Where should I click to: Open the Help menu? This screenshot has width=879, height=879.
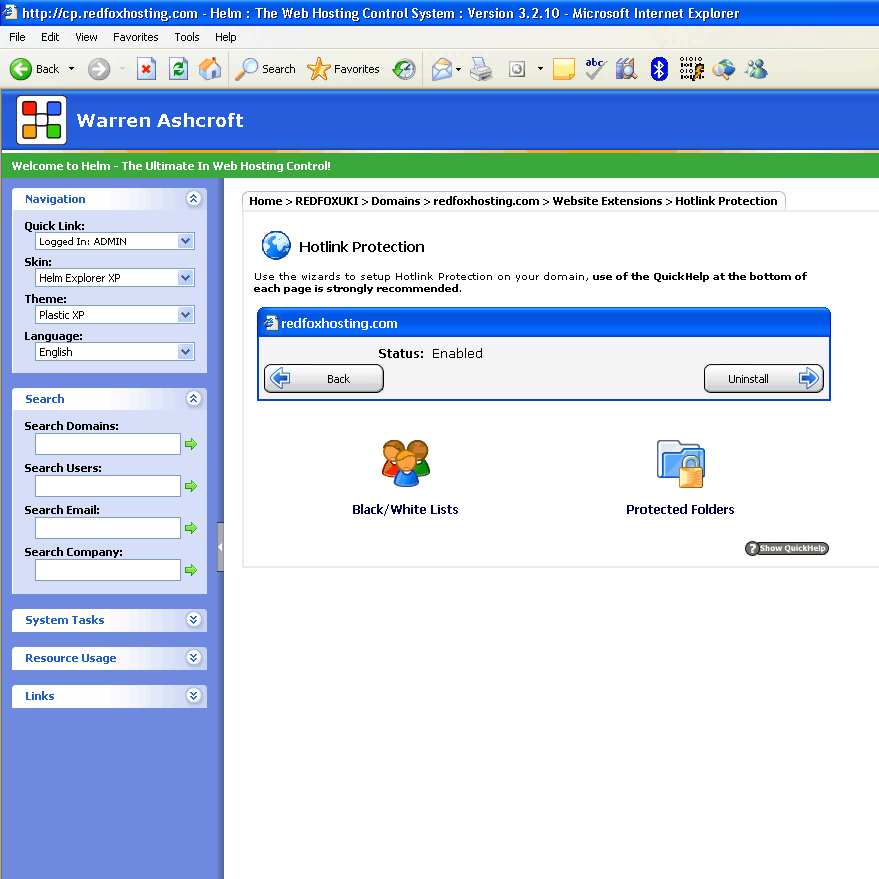tap(225, 37)
